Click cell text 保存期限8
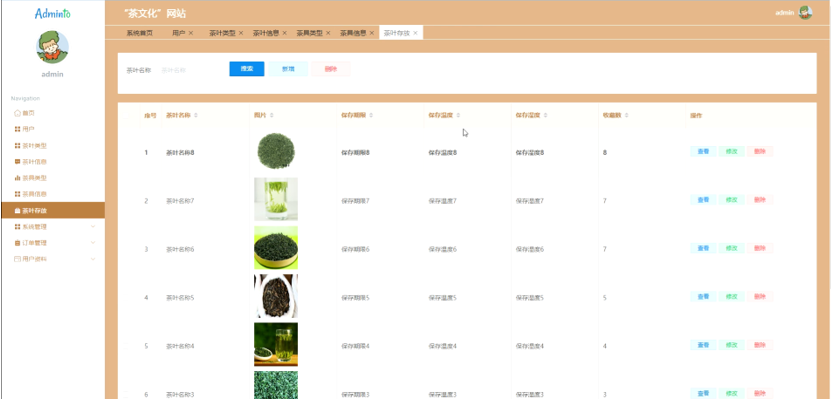Image resolution: width=831 pixels, height=401 pixels. [x=355, y=153]
